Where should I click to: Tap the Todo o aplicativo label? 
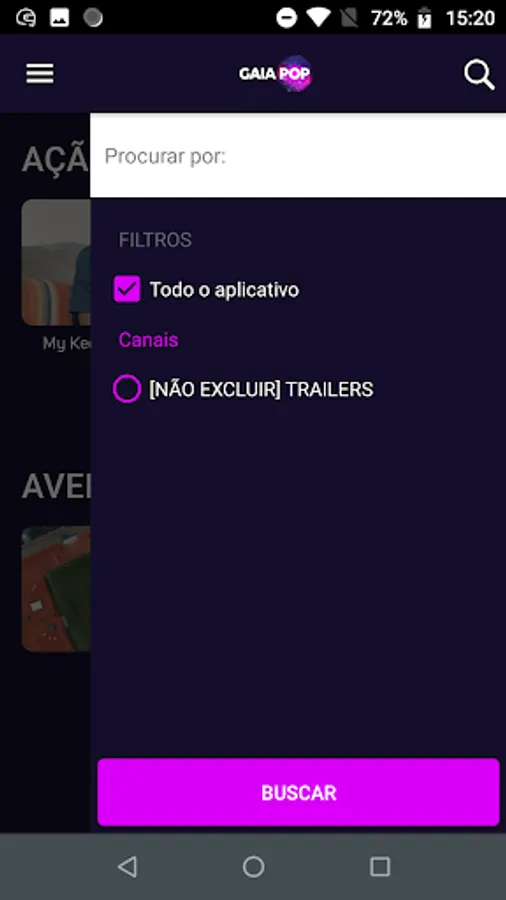click(x=224, y=290)
